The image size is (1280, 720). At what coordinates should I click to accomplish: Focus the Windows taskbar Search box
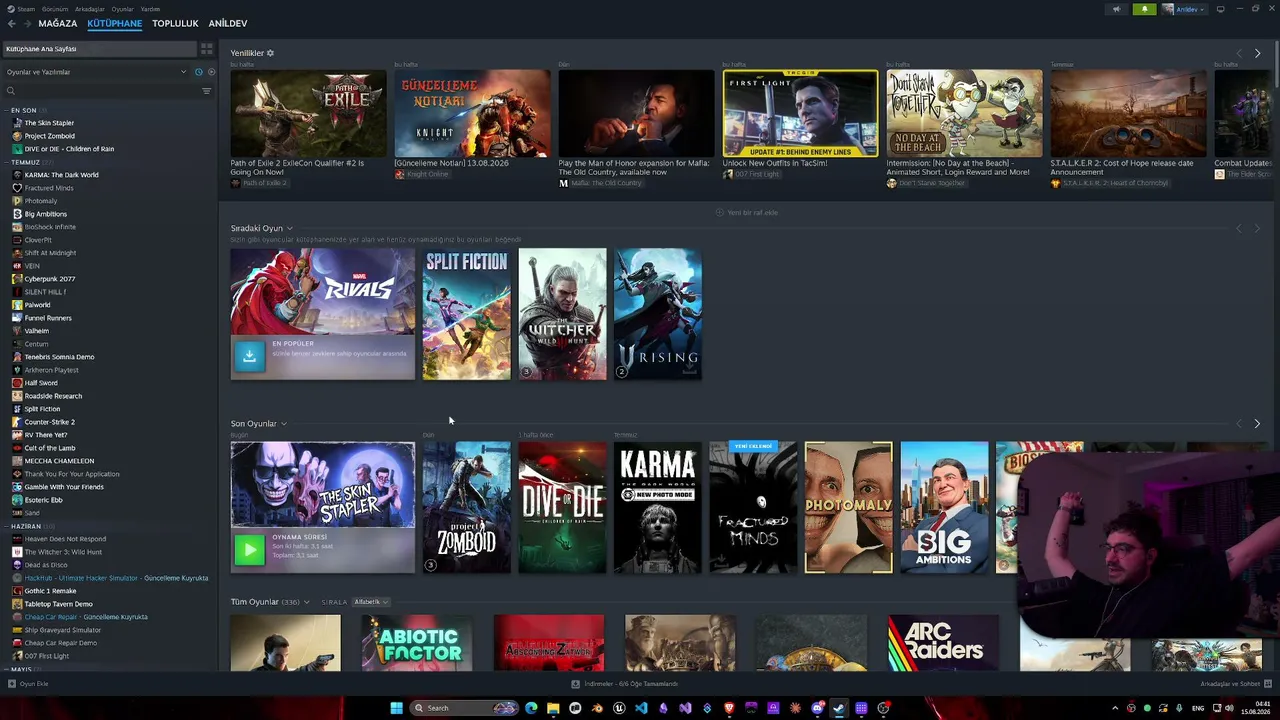click(463, 708)
